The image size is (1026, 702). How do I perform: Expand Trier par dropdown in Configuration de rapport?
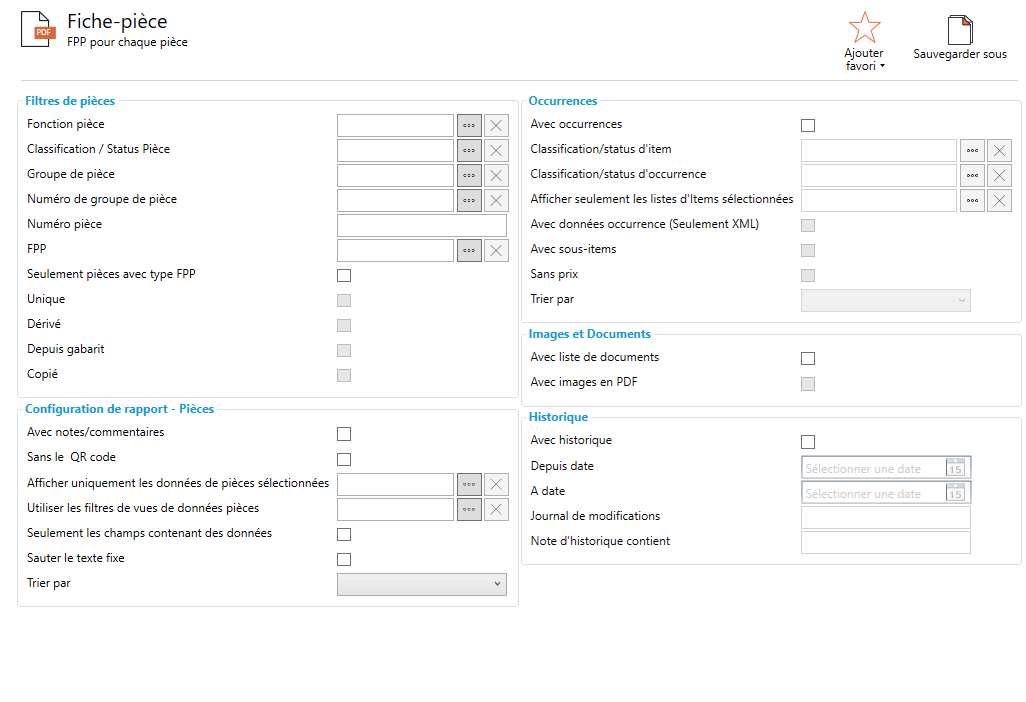point(422,584)
